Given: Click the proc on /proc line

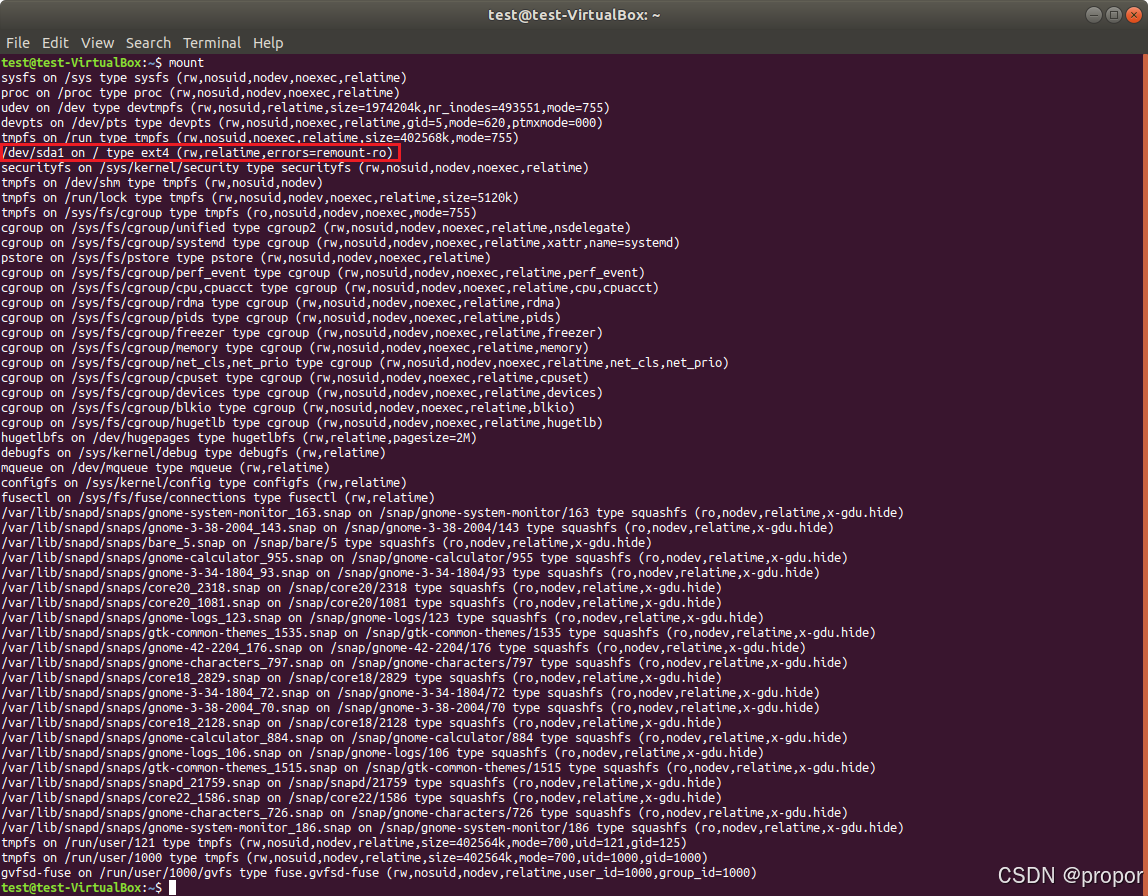Looking at the screenshot, I should (201, 93).
